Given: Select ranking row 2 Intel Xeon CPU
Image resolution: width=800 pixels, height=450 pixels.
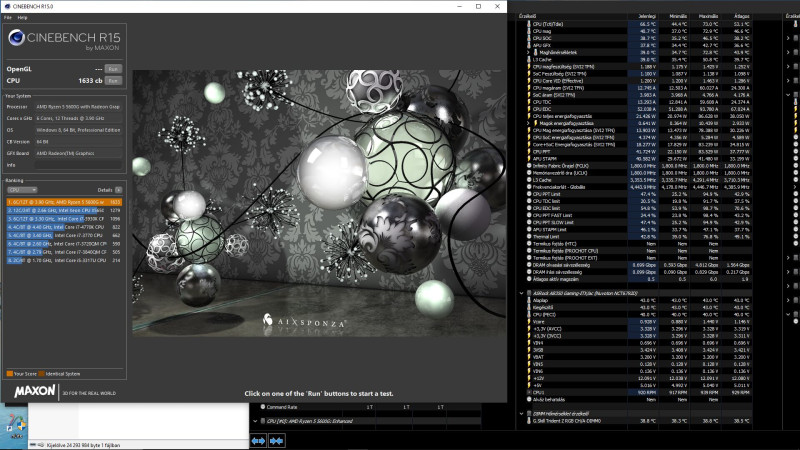Looking at the screenshot, I should (x=64, y=210).
